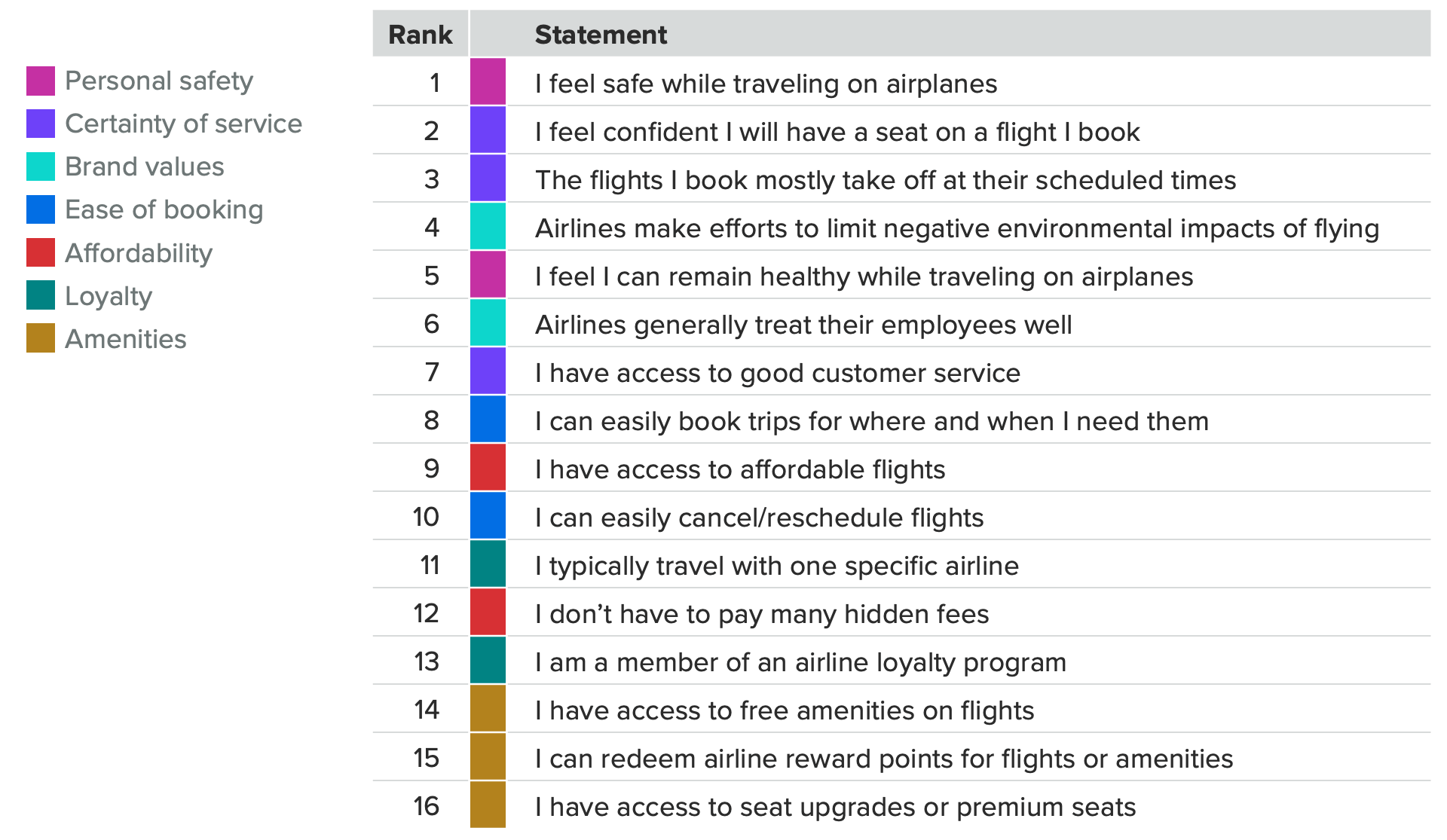This screenshot has height=840, width=1447.
Task: Select 'I feel safe while traveling on airplanes'
Action: pyautogui.click(x=766, y=84)
